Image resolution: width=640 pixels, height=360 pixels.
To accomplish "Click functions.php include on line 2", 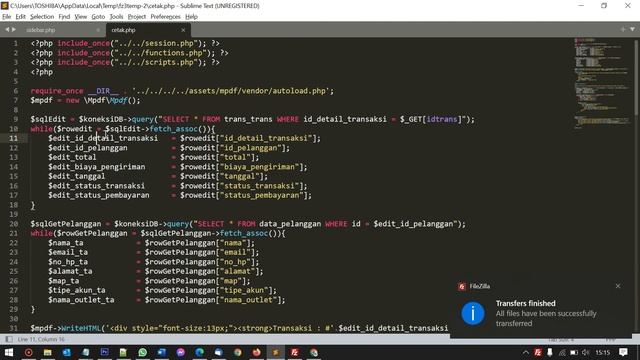I will (x=129, y=53).
